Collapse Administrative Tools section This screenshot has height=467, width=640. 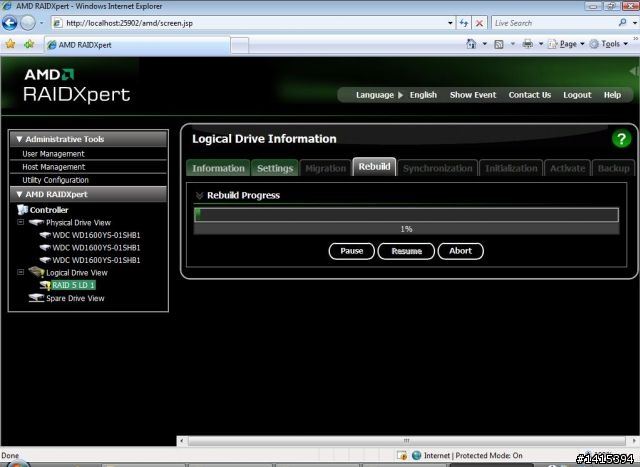(19, 139)
